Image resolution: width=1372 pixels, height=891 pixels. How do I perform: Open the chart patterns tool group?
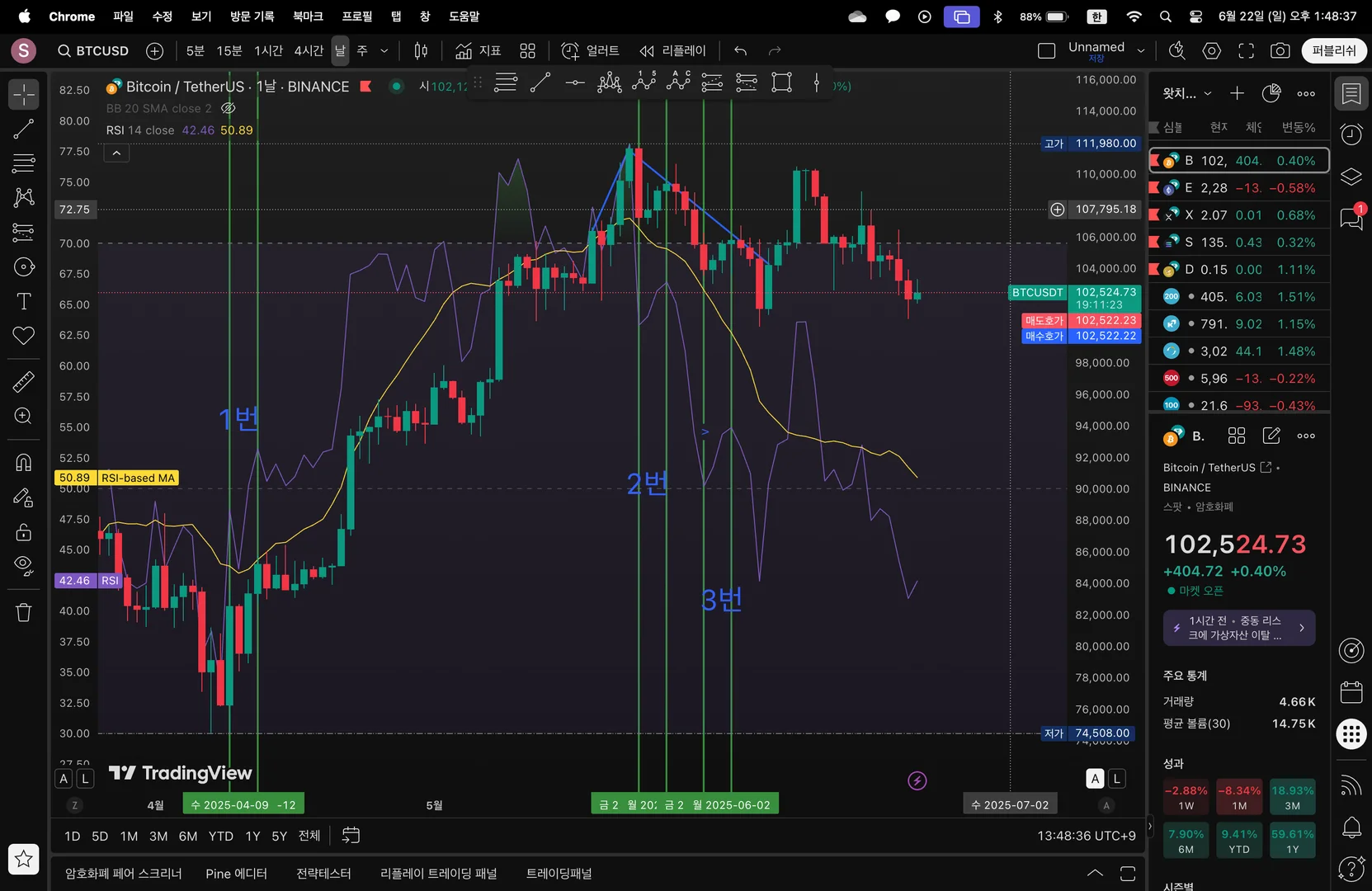click(x=24, y=197)
